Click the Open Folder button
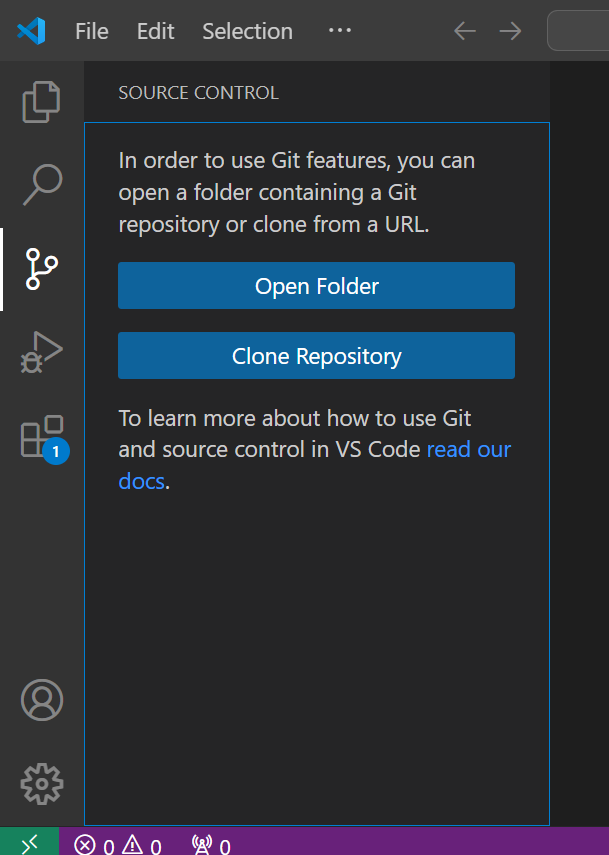Viewport: 609px width, 855px height. pos(316,286)
